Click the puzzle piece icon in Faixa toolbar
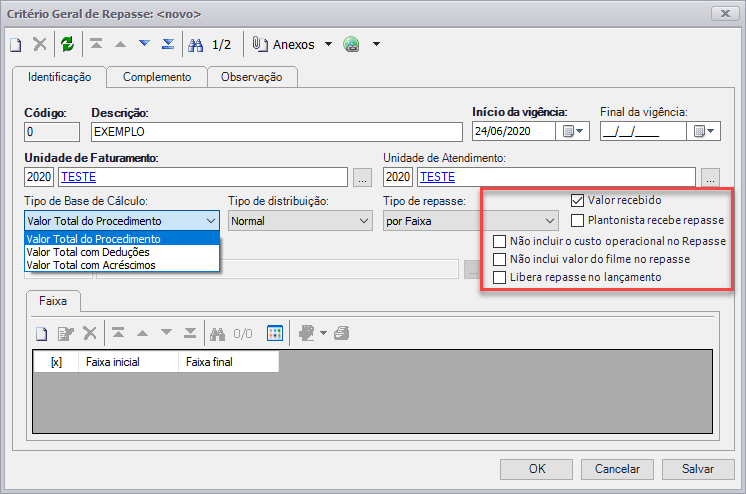 point(307,333)
